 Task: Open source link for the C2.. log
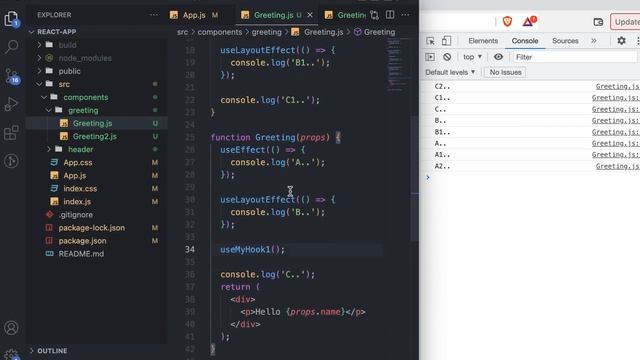point(618,87)
